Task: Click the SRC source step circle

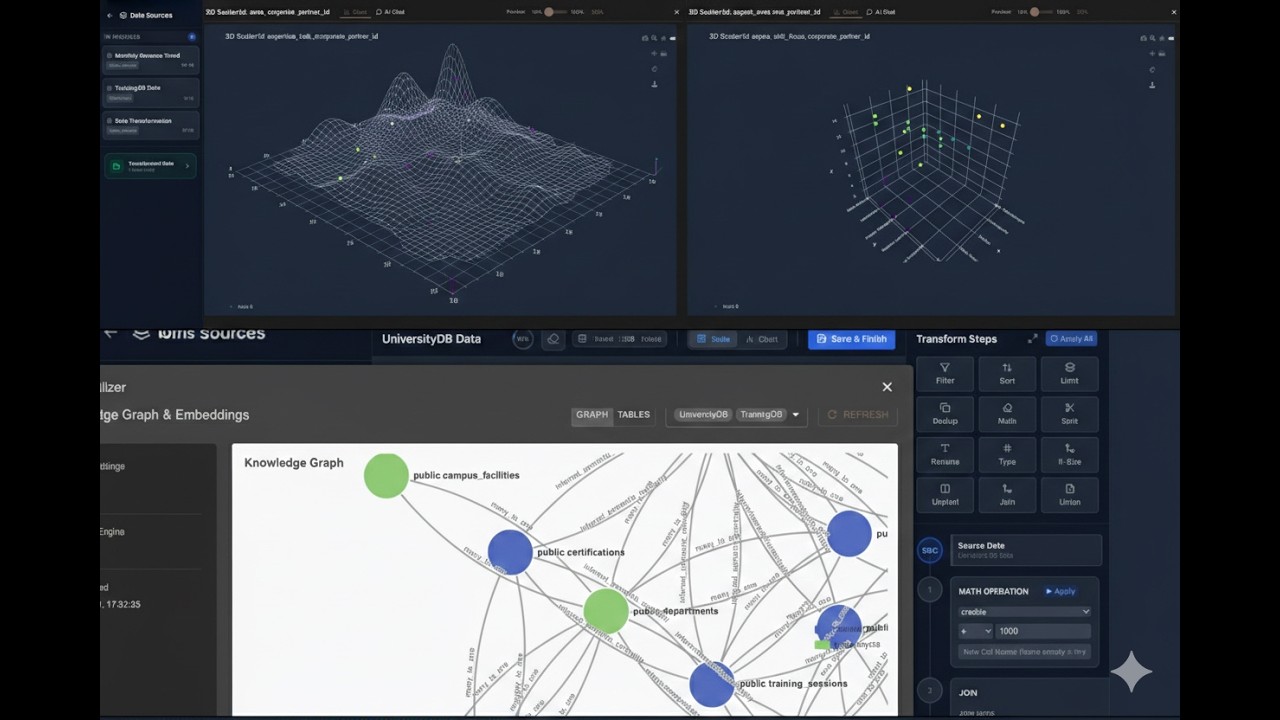Action: (930, 550)
